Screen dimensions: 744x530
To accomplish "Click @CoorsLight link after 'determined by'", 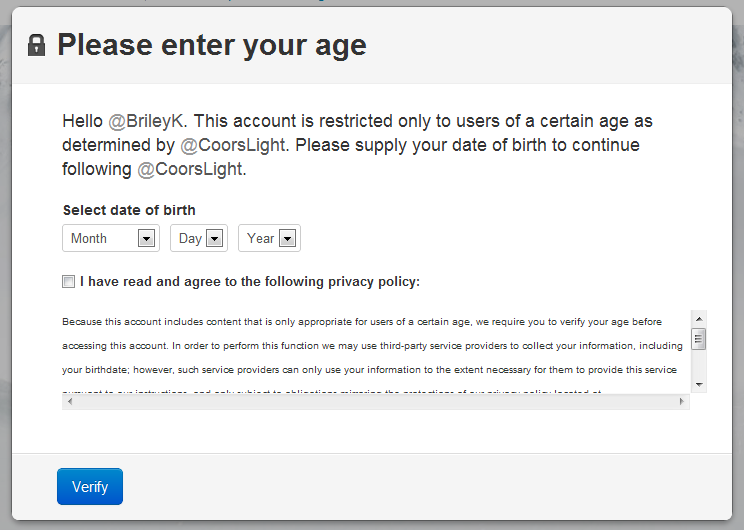I will coord(234,145).
